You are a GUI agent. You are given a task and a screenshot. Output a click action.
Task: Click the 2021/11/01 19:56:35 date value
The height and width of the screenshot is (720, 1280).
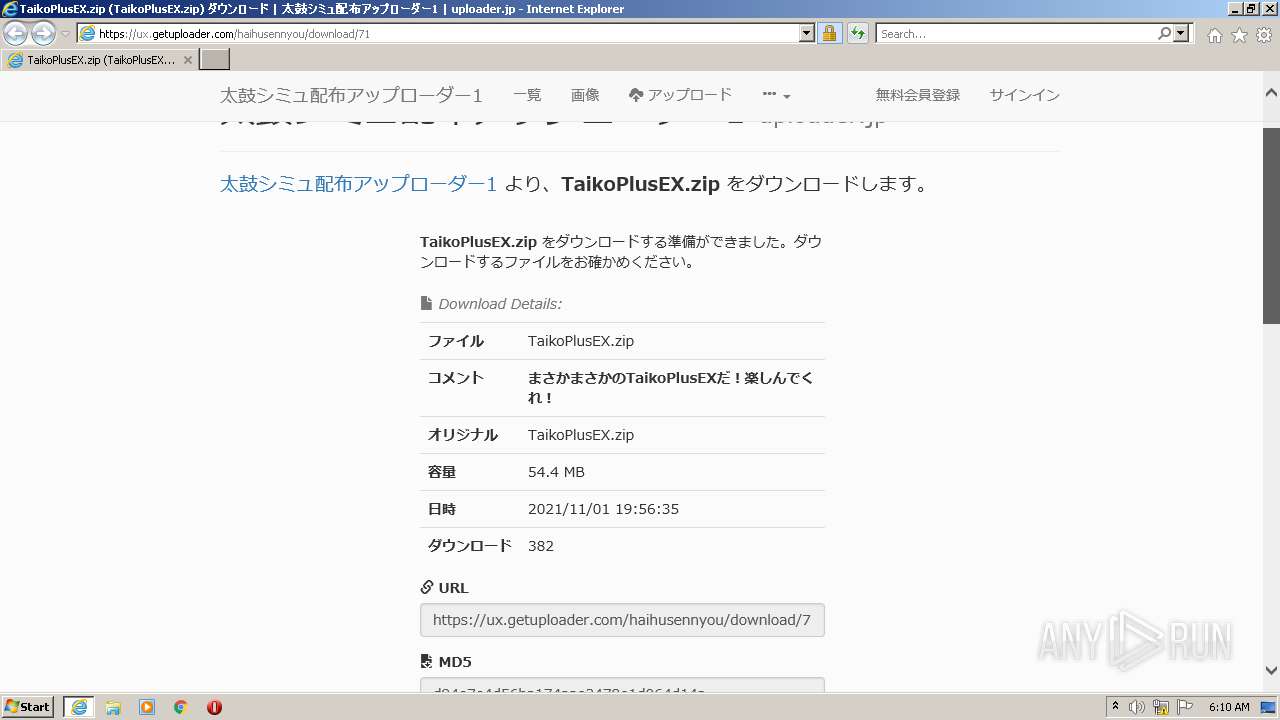603,509
